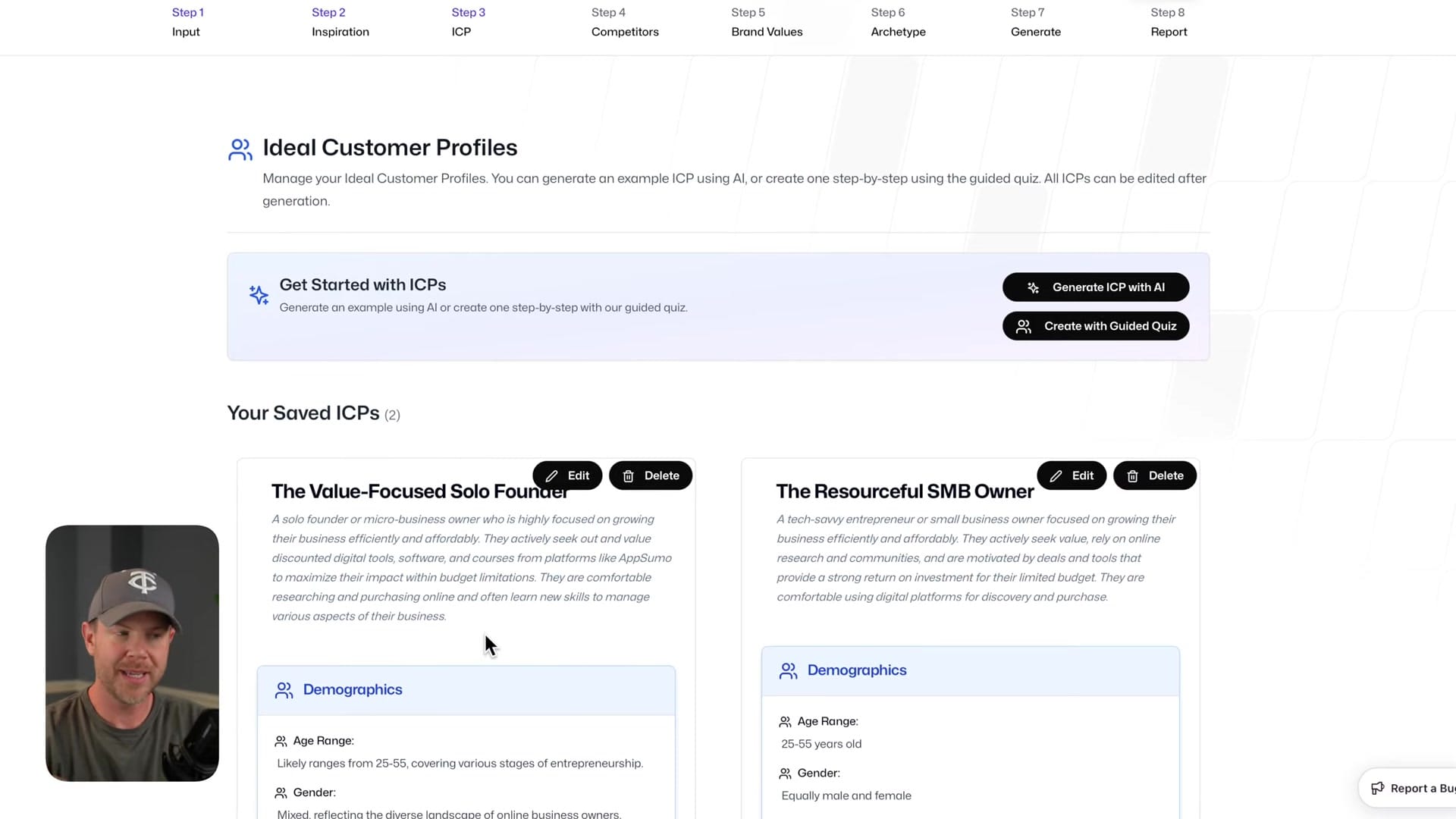
Task: Click 'Equally male and female' value
Action: point(846,795)
